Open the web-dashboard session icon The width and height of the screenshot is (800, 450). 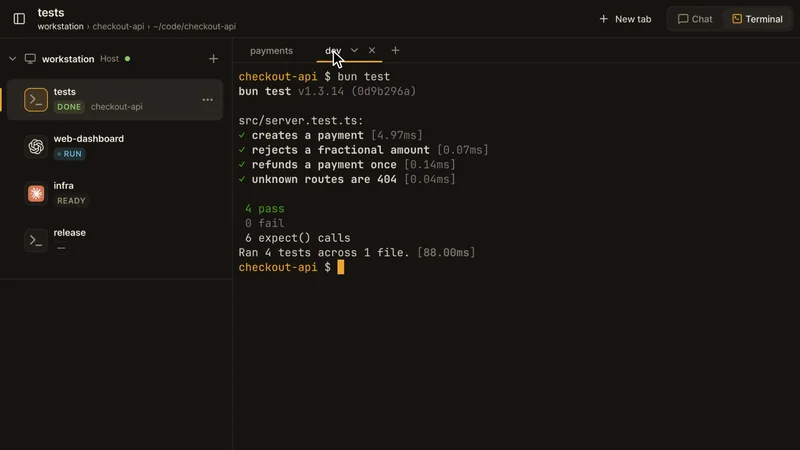[36, 146]
